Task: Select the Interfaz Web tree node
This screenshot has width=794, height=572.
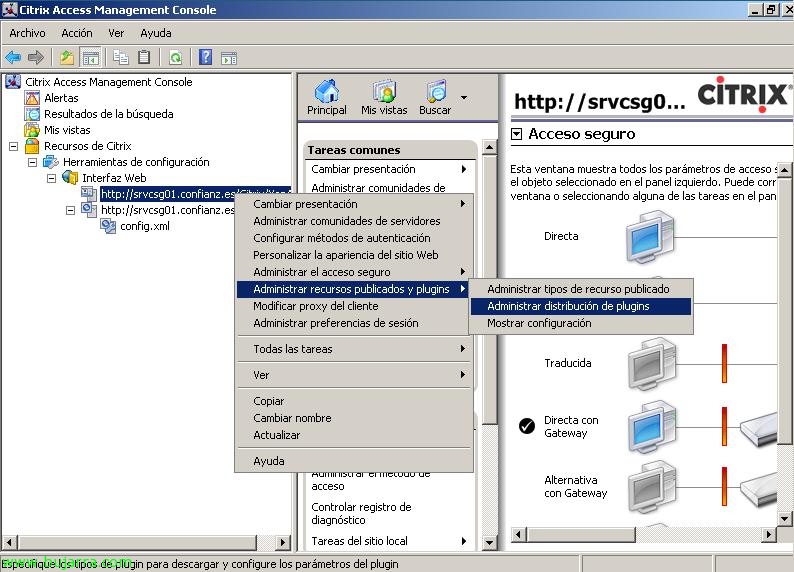Action: [x=114, y=178]
